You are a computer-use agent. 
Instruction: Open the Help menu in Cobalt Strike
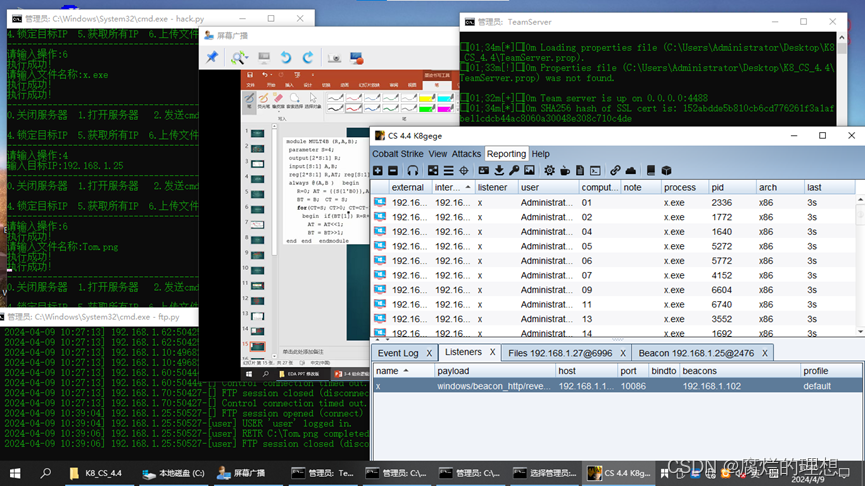540,154
